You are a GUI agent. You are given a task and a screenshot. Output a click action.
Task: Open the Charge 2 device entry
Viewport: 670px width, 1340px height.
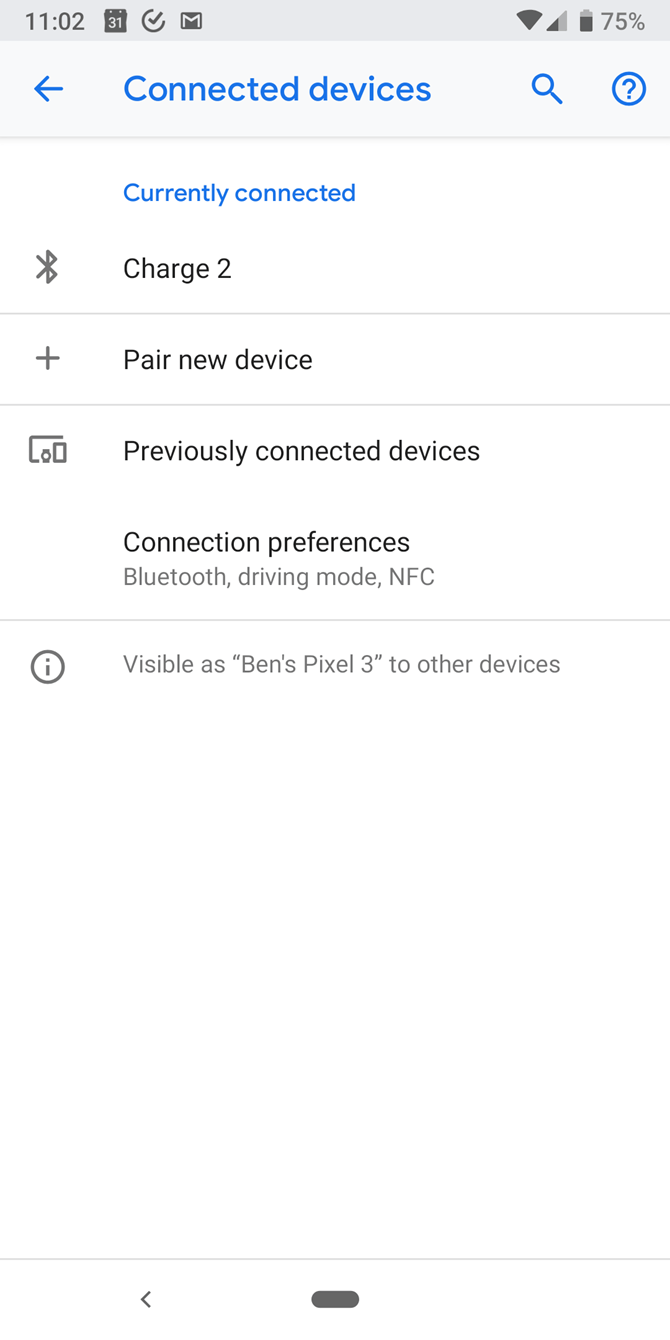[x=177, y=269]
